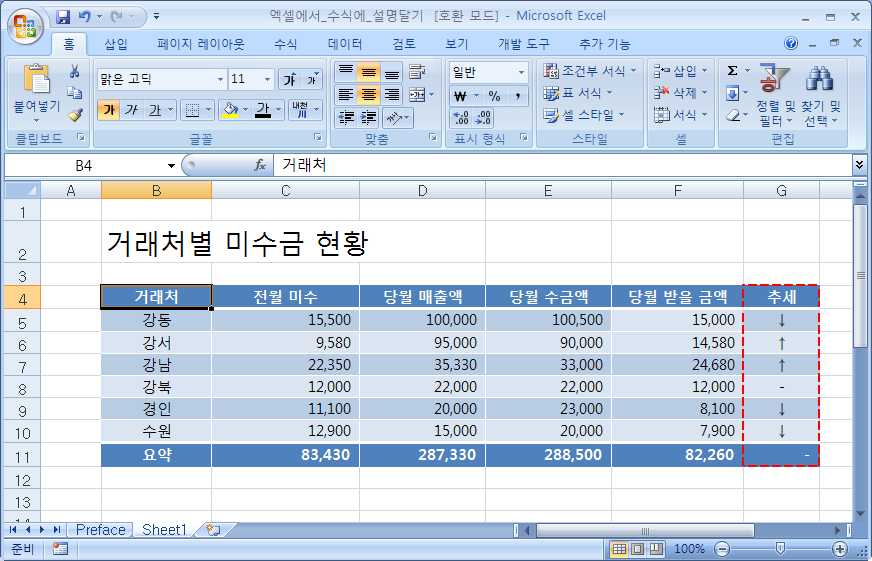Open Excel help question mark

coord(791,43)
